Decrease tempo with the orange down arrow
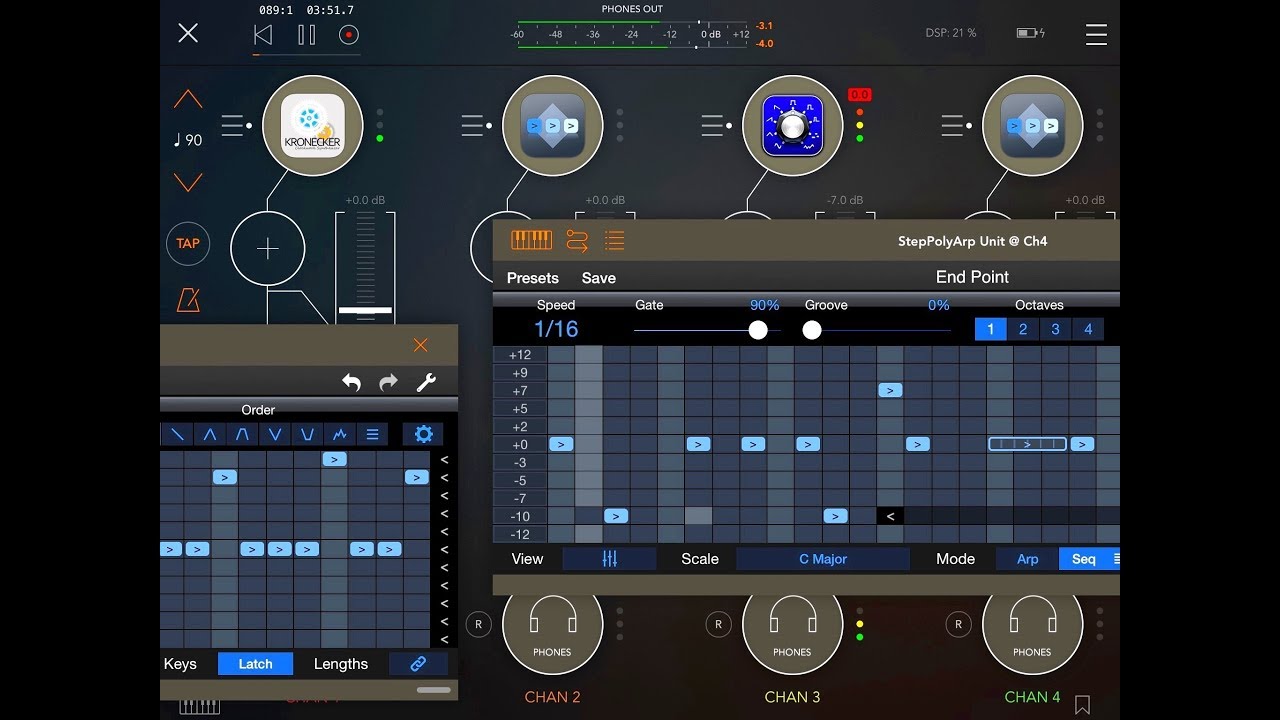Image resolution: width=1280 pixels, height=720 pixels. 188,182
